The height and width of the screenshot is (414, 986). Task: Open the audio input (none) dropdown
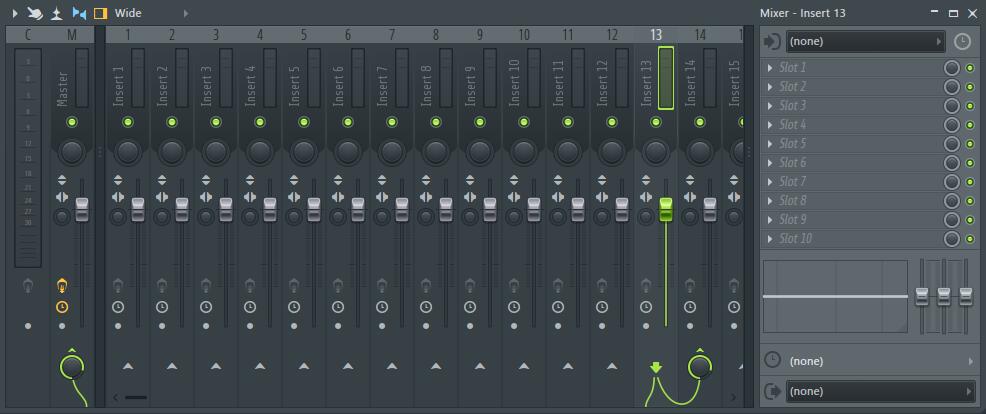pyautogui.click(x=865, y=42)
